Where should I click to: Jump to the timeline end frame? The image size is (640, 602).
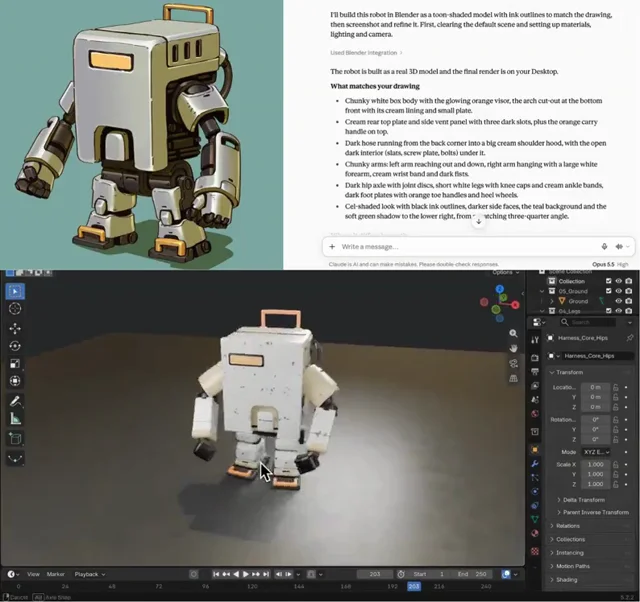266,574
